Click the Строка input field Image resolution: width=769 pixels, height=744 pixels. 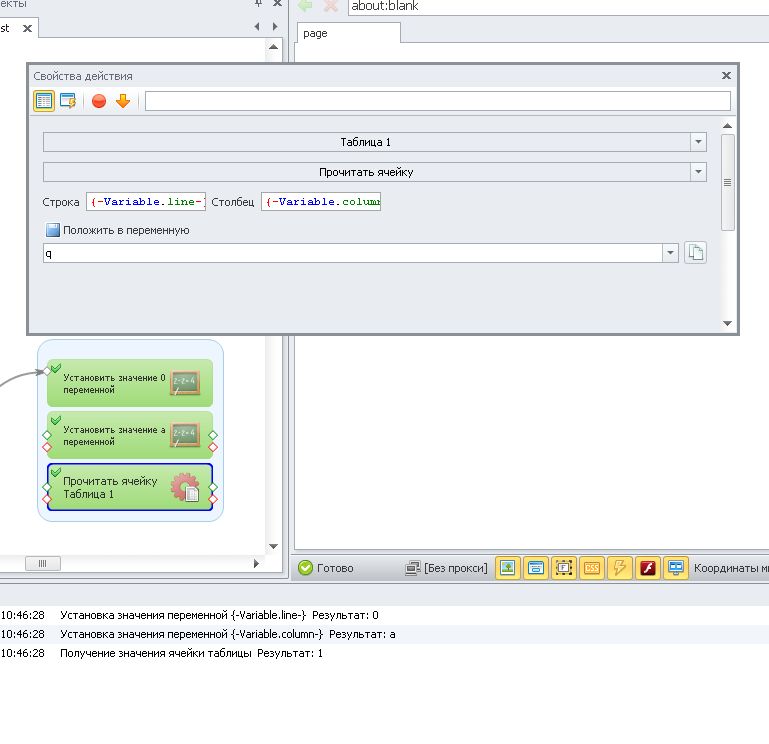pos(146,202)
